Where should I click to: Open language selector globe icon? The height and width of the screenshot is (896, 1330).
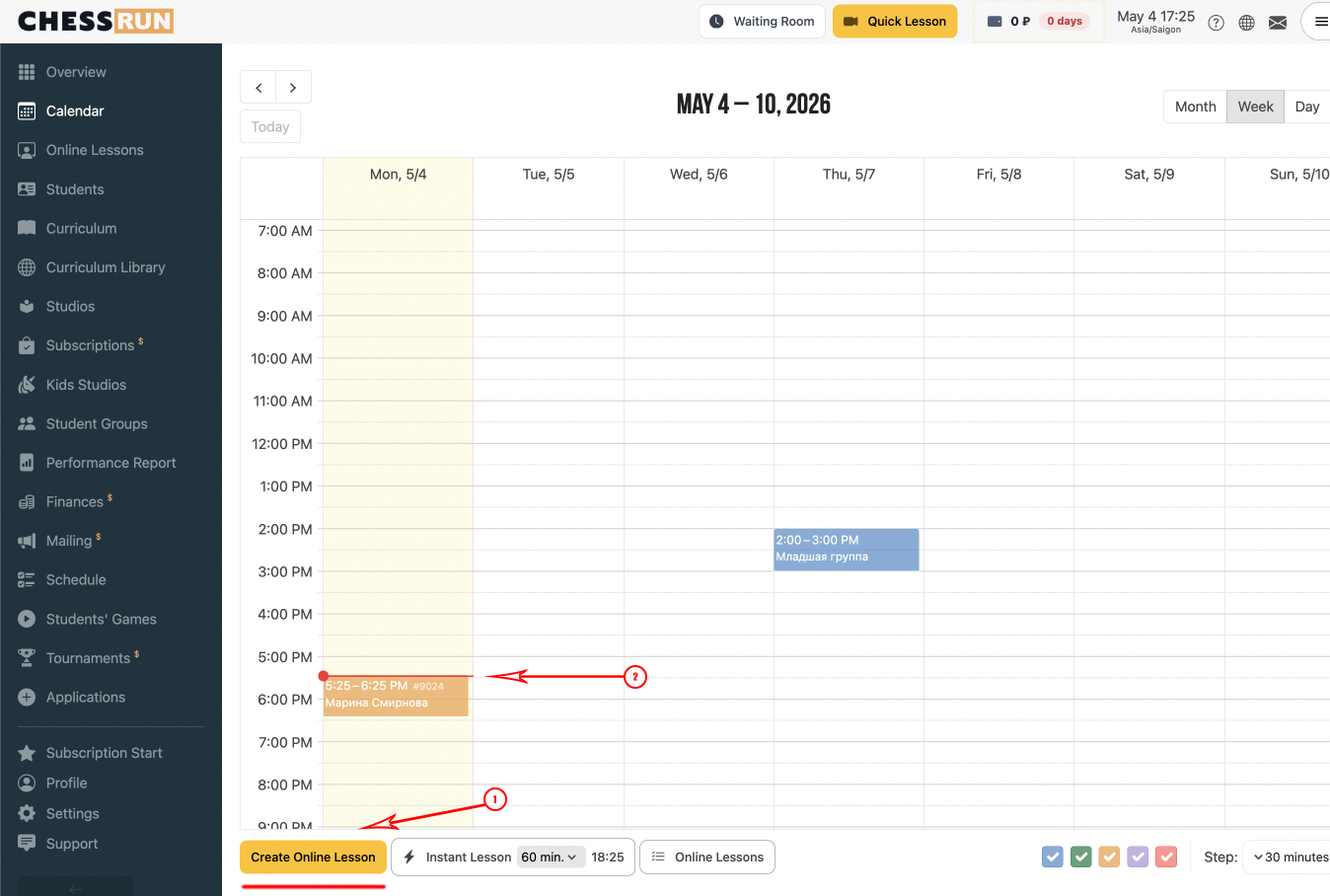(1247, 23)
